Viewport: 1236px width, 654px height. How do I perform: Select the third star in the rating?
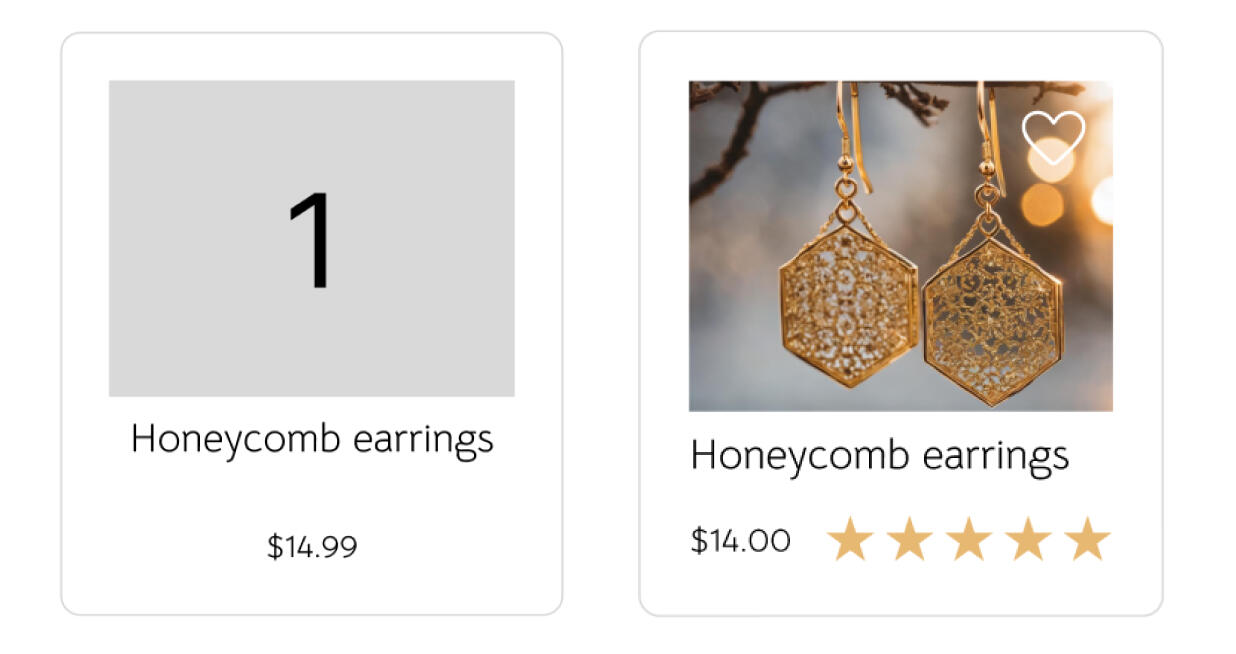pos(967,539)
